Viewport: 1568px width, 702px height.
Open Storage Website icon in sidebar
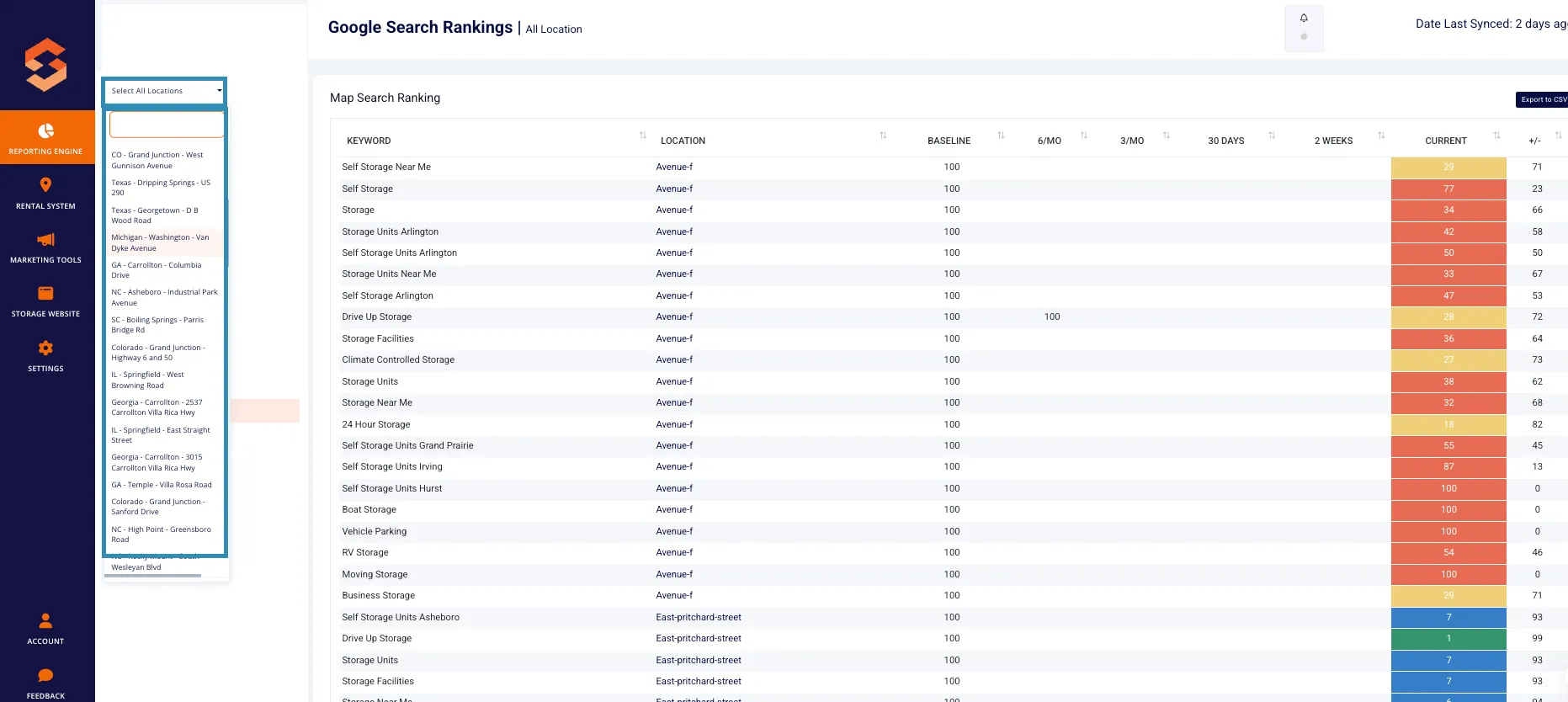(x=45, y=293)
